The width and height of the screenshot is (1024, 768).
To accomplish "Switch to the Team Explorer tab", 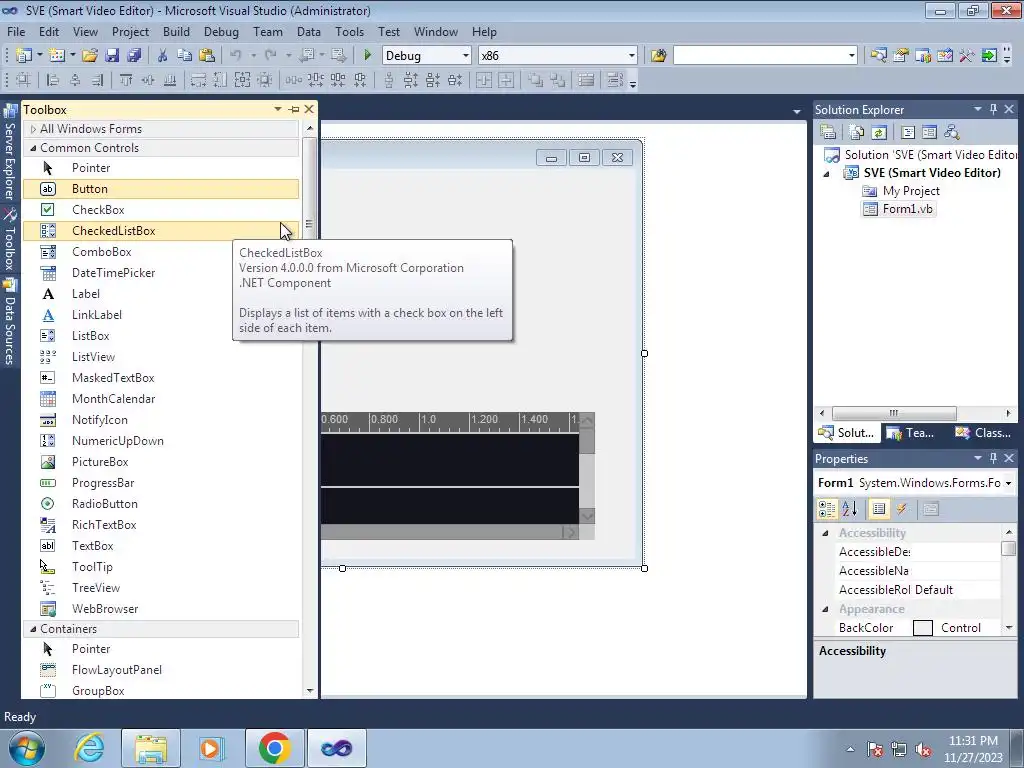I will [x=911, y=433].
